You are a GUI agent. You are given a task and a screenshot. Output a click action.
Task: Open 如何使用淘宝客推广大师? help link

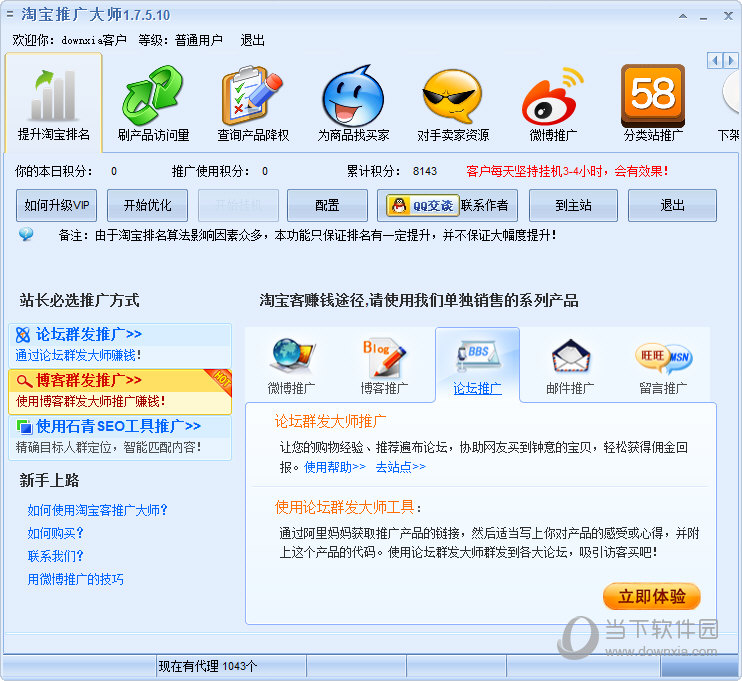(97, 510)
